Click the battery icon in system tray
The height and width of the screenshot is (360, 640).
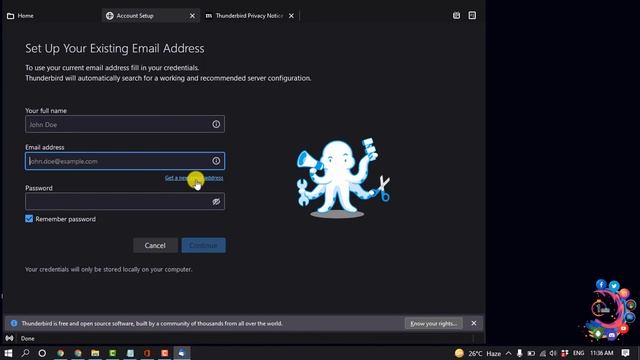[x=531, y=353]
